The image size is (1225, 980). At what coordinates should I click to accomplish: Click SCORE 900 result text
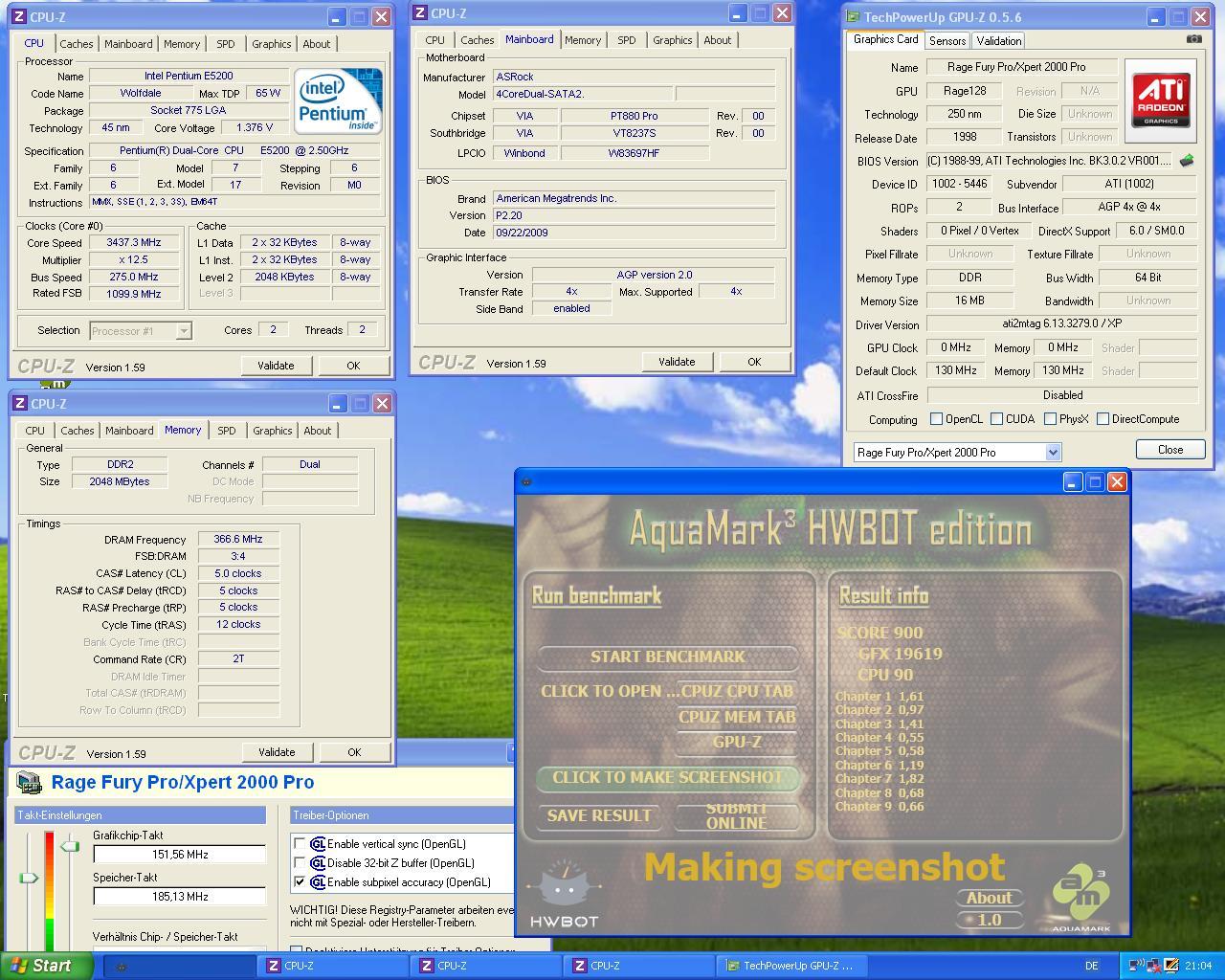(880, 633)
